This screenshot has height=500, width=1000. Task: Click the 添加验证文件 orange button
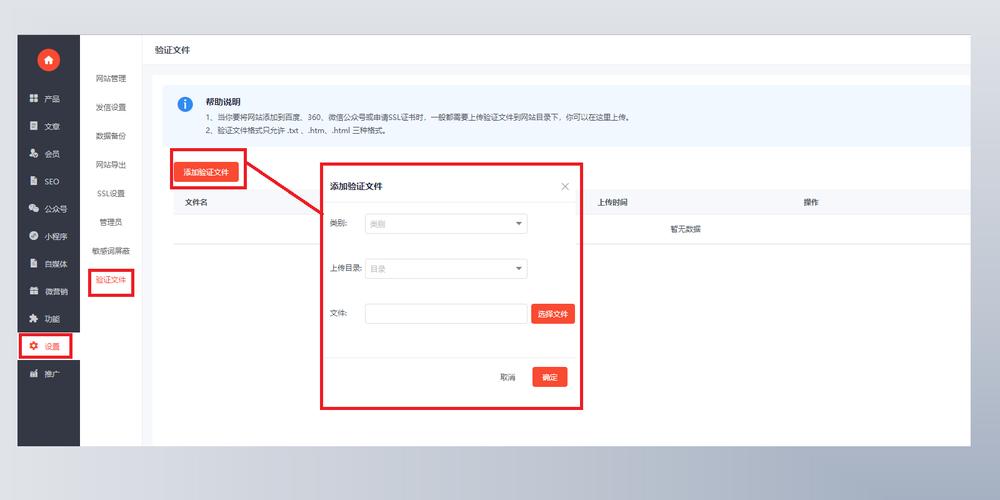pyautogui.click(x=206, y=172)
